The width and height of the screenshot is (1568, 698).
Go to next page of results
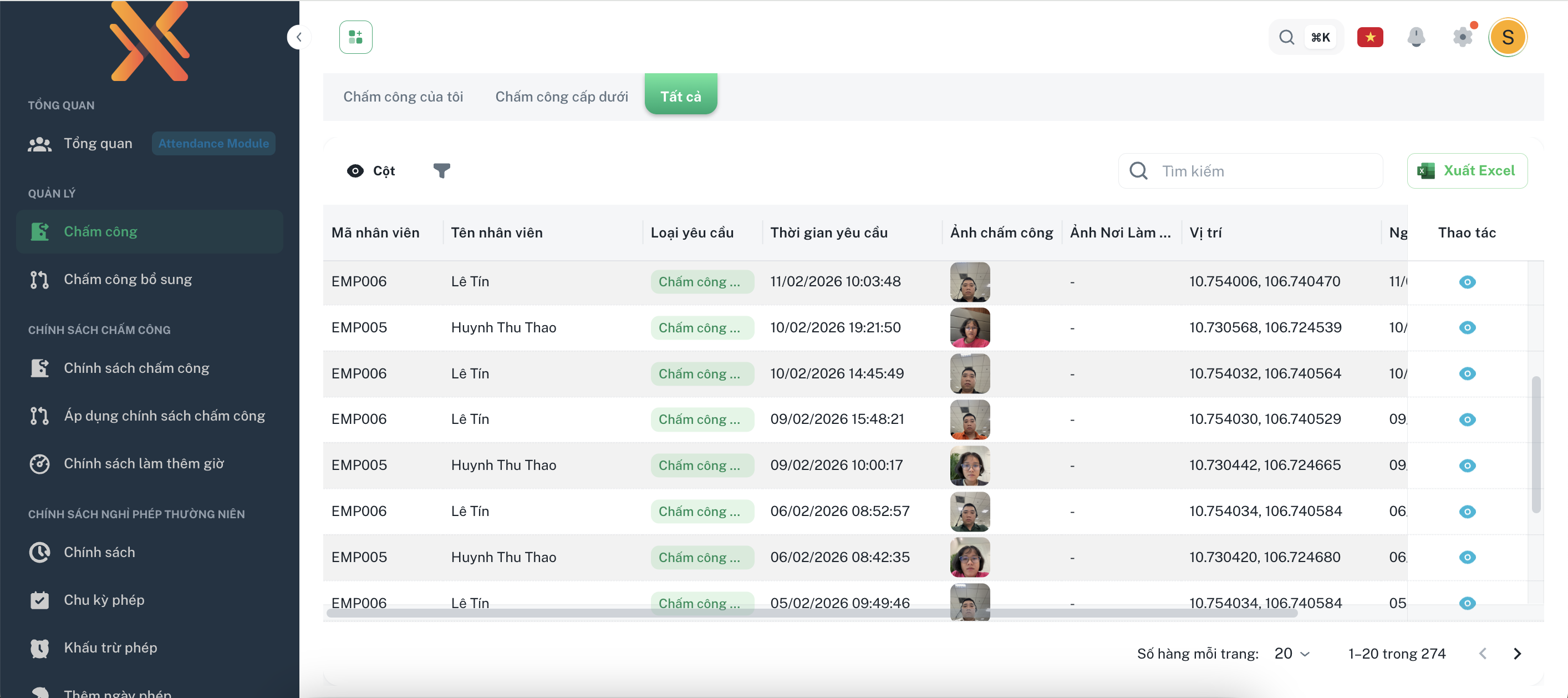coord(1517,654)
